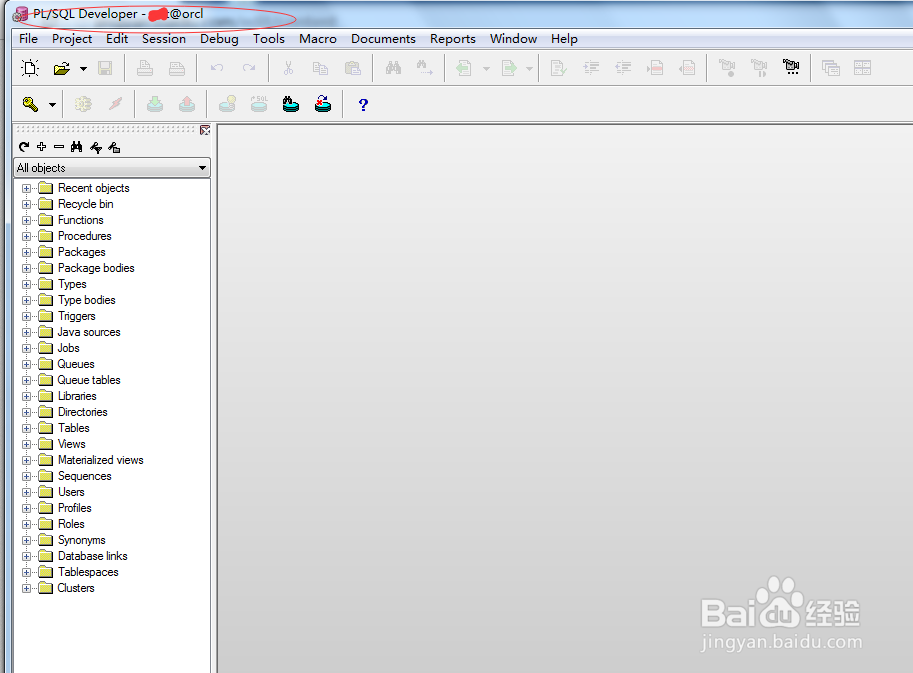Expand the Users folder node
913x673 pixels.
[26, 493]
